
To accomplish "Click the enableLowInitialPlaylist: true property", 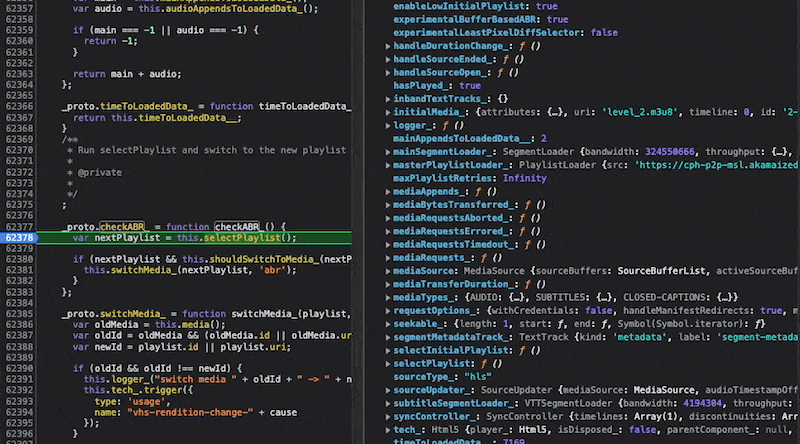I will coord(476,6).
